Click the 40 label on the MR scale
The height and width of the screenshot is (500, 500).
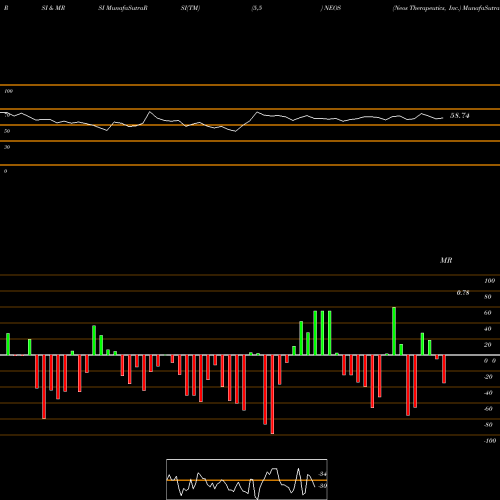(x=488, y=329)
